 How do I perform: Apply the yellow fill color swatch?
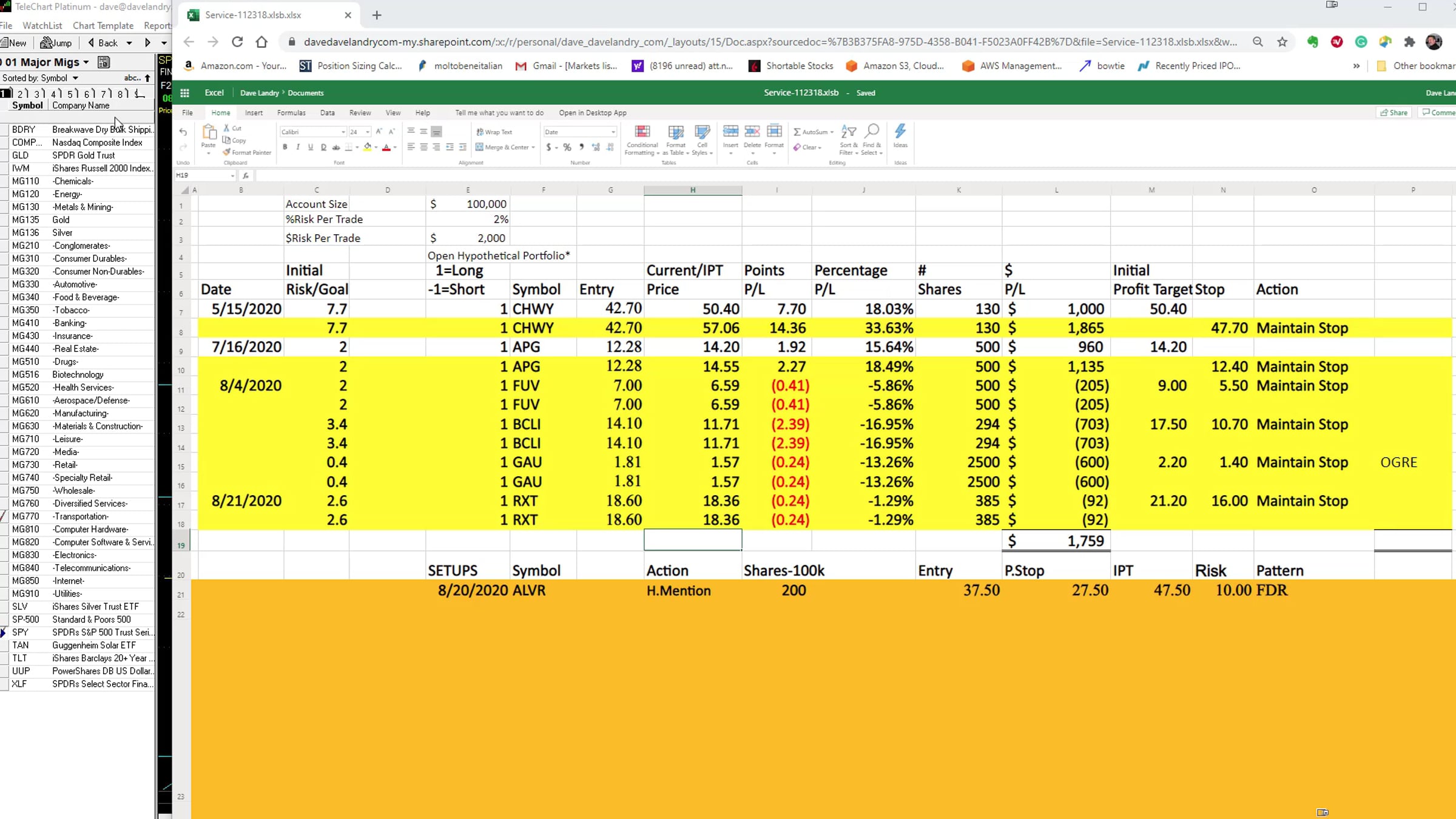tap(367, 147)
